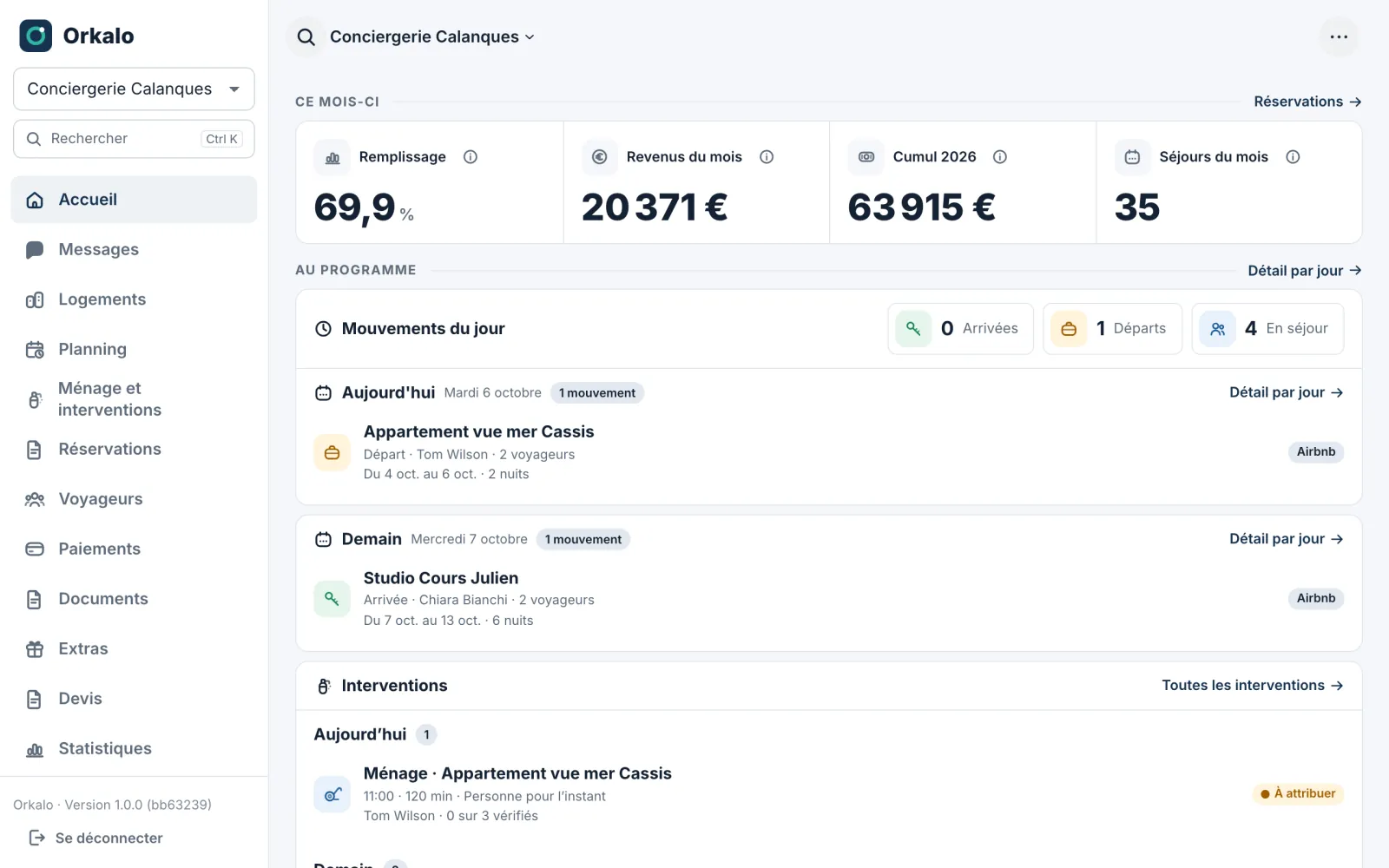Open Extras page
Screen dimensions: 1389x868
134,649
